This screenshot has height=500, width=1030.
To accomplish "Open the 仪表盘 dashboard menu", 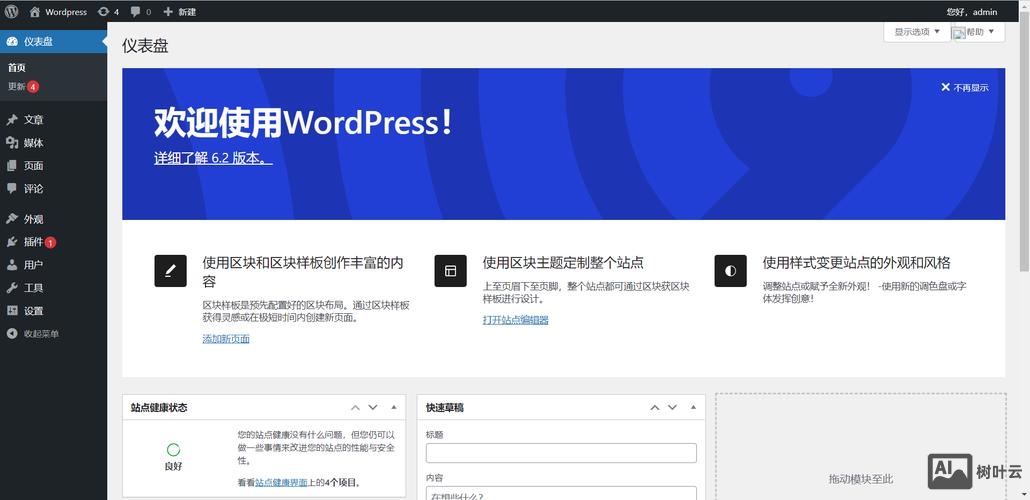I will pos(53,41).
